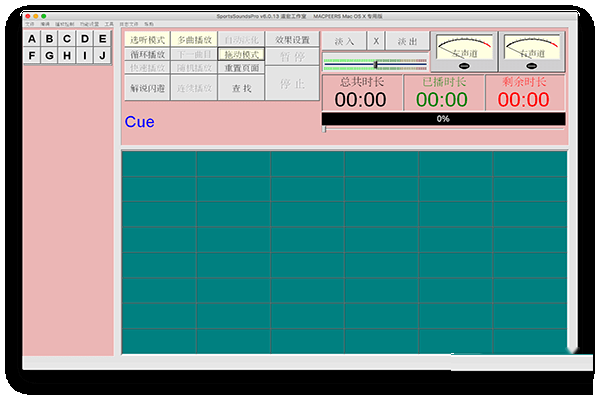Screen dimensions: 600x400
Task: Toggle the 选听模式 preview mode
Action: [147, 40]
